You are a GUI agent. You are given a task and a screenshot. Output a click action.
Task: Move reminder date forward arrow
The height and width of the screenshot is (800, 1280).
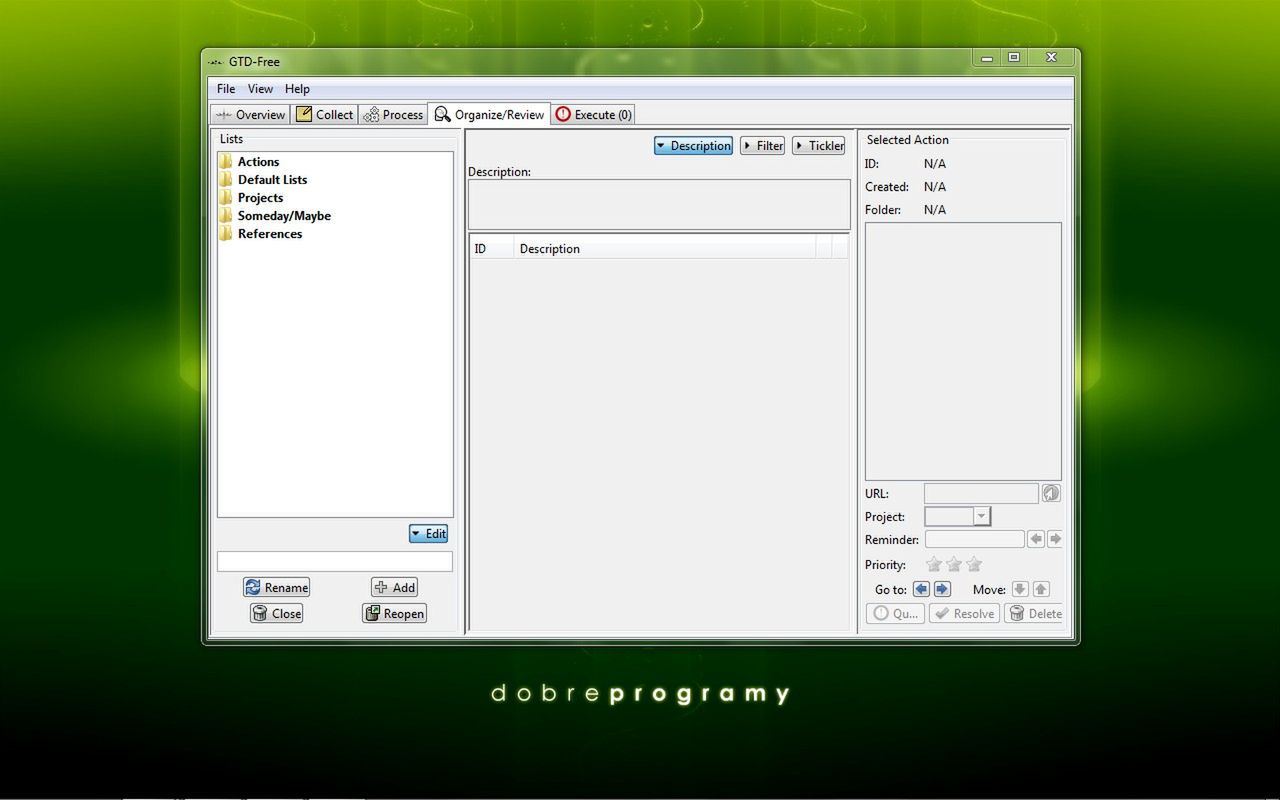(x=1054, y=539)
